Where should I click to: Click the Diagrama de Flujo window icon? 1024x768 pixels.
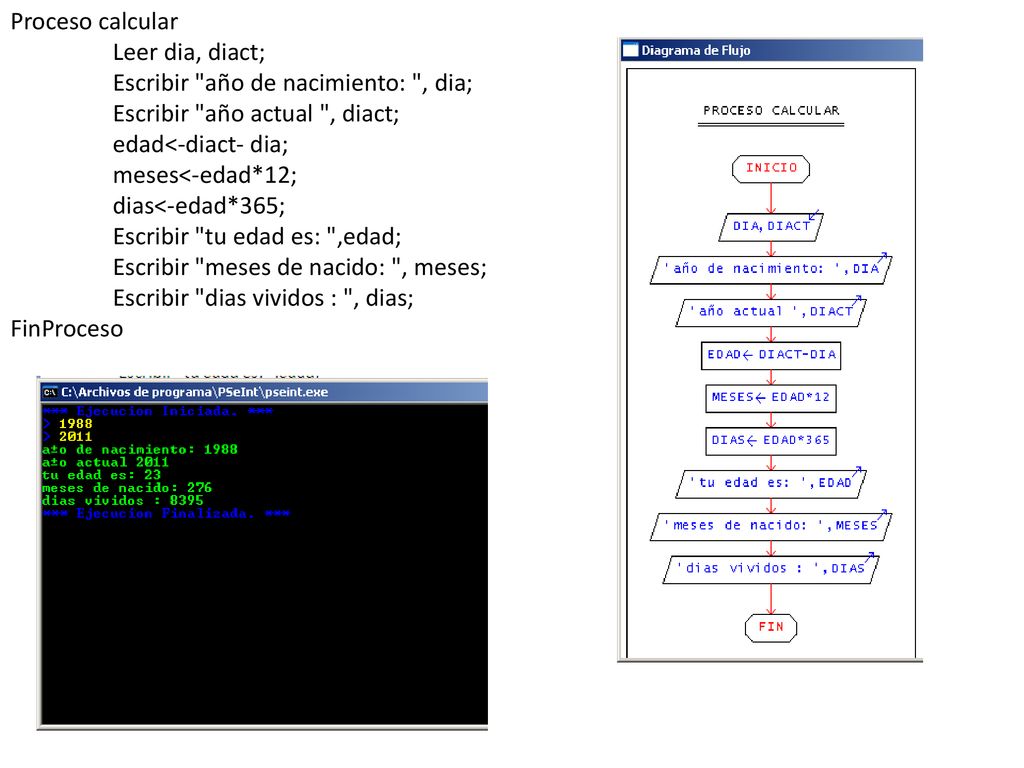(x=630, y=50)
